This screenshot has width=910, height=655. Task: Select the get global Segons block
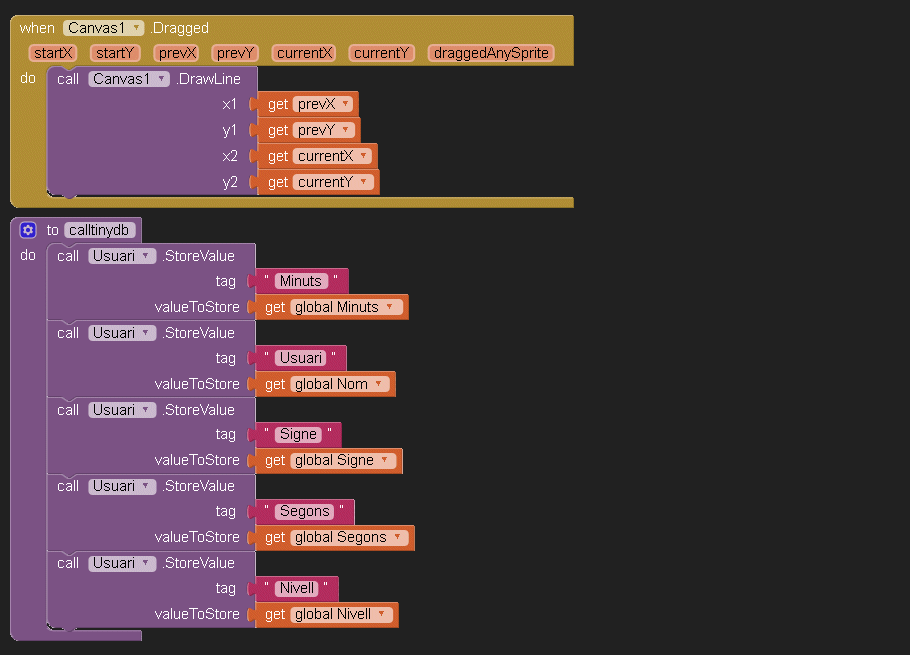[273, 537]
